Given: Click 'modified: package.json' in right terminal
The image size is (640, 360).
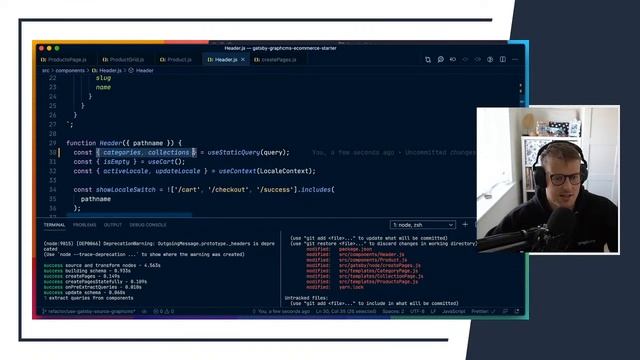Looking at the screenshot, I should point(339,249).
